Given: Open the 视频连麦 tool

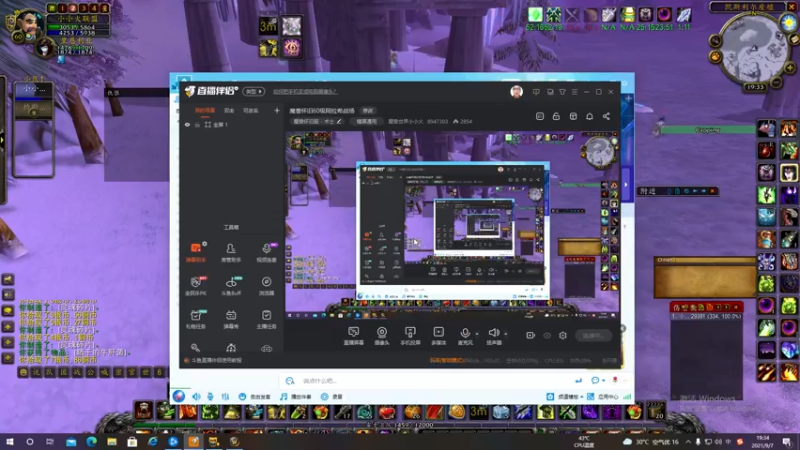Looking at the screenshot, I should click(x=266, y=252).
